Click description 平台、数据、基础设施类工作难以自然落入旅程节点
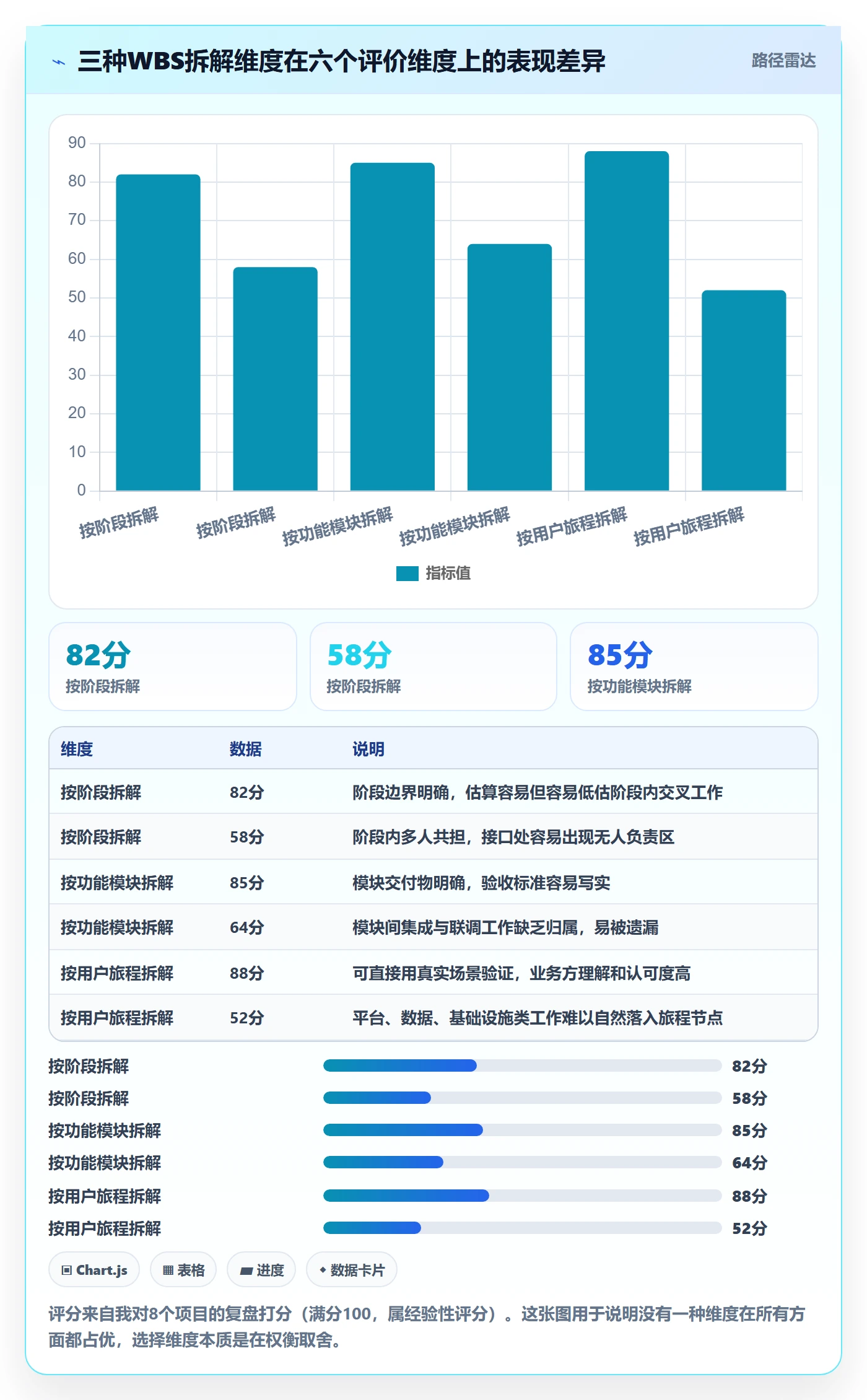 click(x=538, y=1018)
